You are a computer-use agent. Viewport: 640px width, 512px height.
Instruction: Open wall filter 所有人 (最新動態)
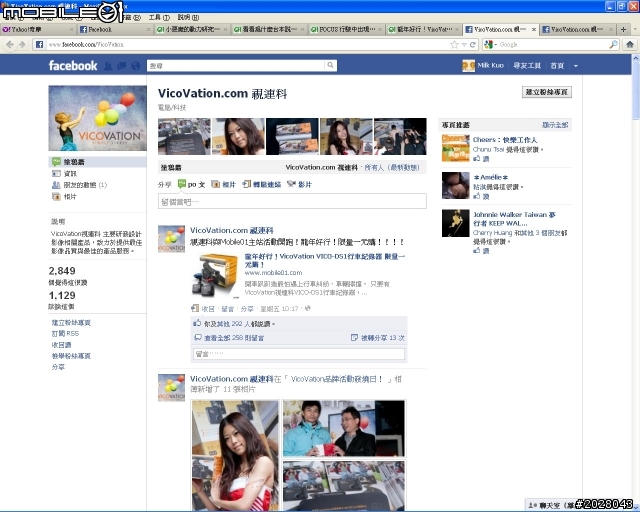click(x=392, y=167)
